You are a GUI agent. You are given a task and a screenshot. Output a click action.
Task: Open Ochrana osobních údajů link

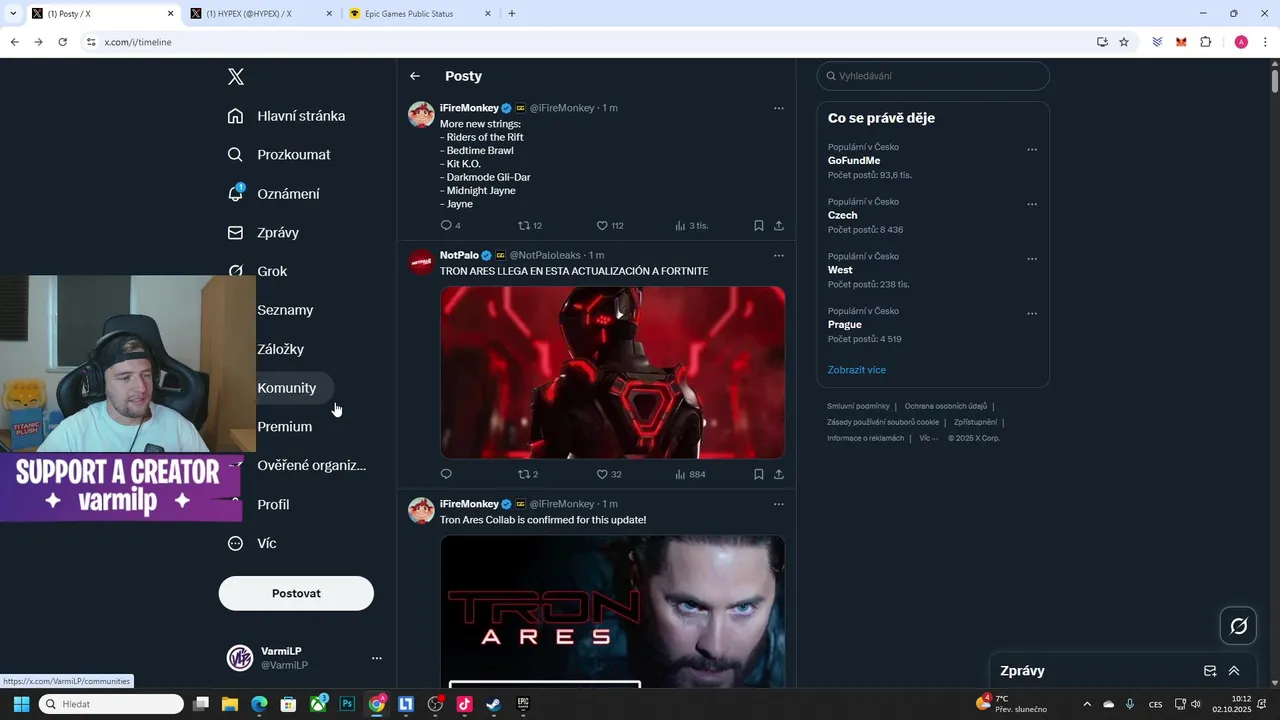[x=946, y=406]
